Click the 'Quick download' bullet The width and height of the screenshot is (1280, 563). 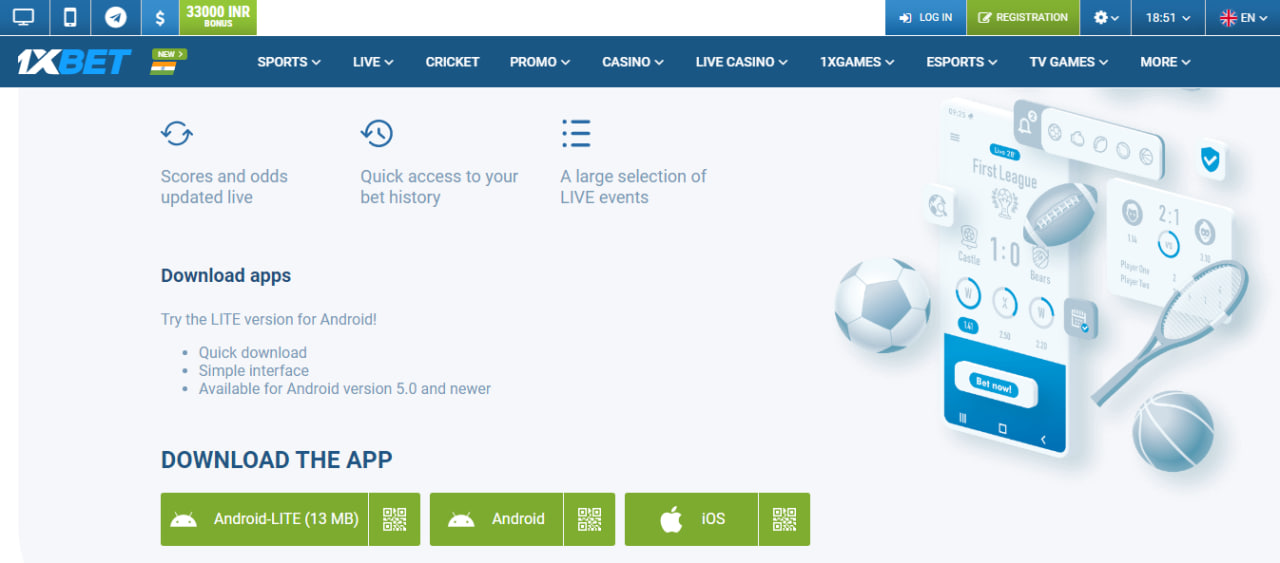click(253, 353)
